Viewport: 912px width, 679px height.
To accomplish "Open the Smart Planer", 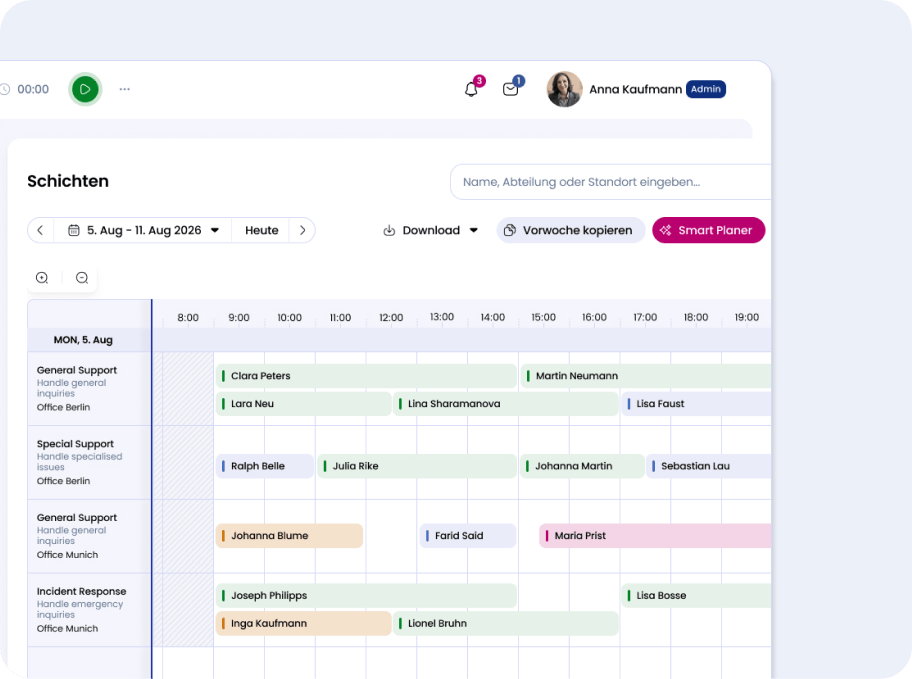I will click(708, 230).
